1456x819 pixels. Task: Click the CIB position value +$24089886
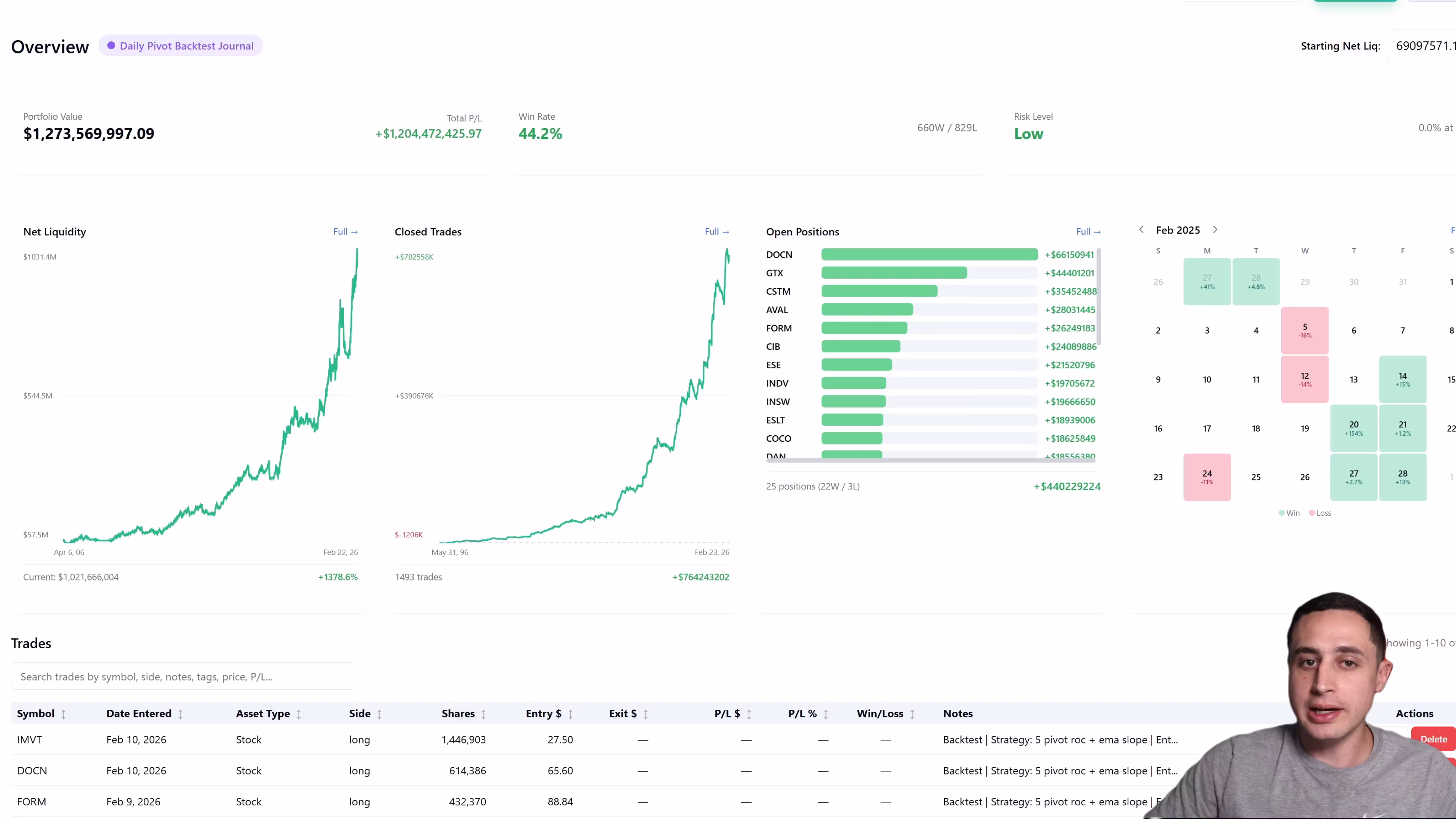click(x=1070, y=347)
